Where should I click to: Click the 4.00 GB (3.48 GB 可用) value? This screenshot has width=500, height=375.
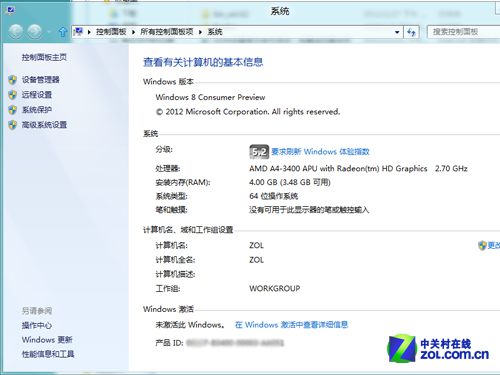pos(290,182)
